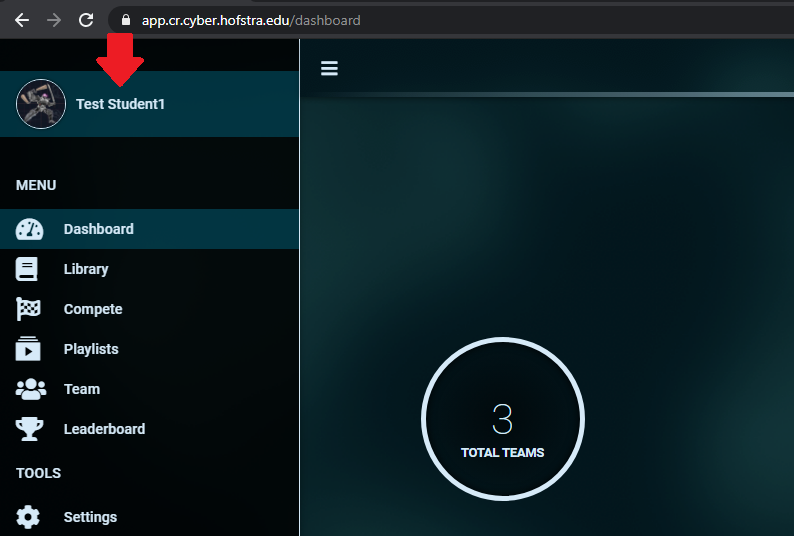Viewport: 794px width, 536px height.
Task: Select Compete text in the sidebar
Action: pos(93,309)
